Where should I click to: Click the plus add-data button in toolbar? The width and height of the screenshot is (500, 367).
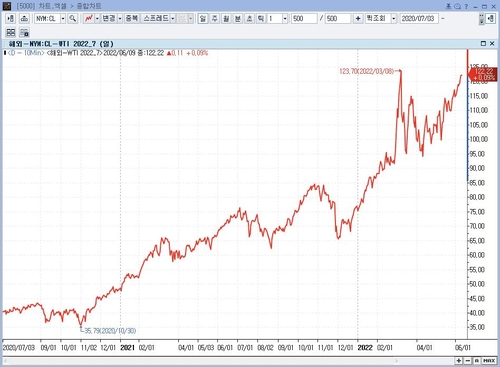click(x=358, y=18)
